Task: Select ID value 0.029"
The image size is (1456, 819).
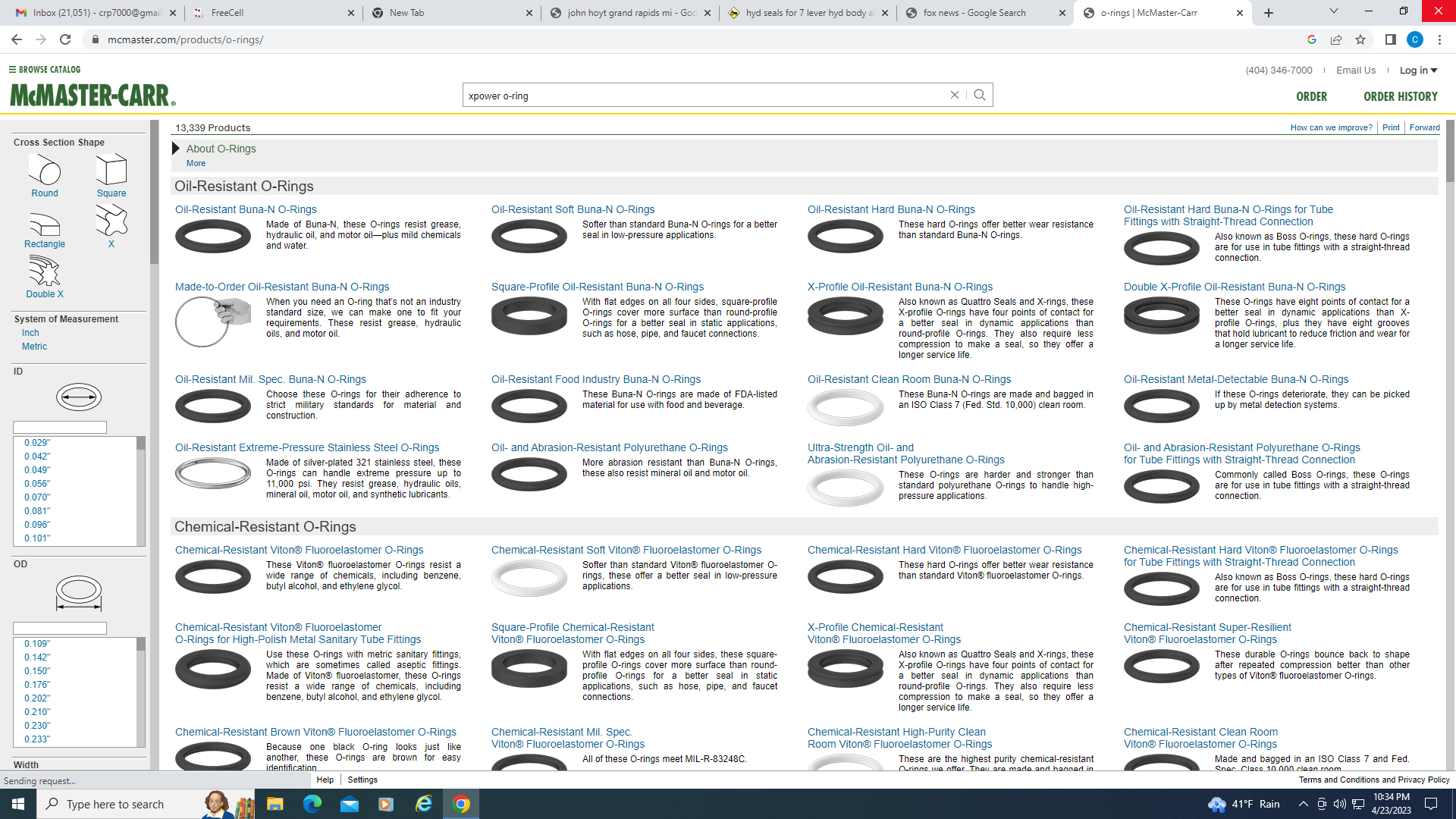Action: [37, 443]
